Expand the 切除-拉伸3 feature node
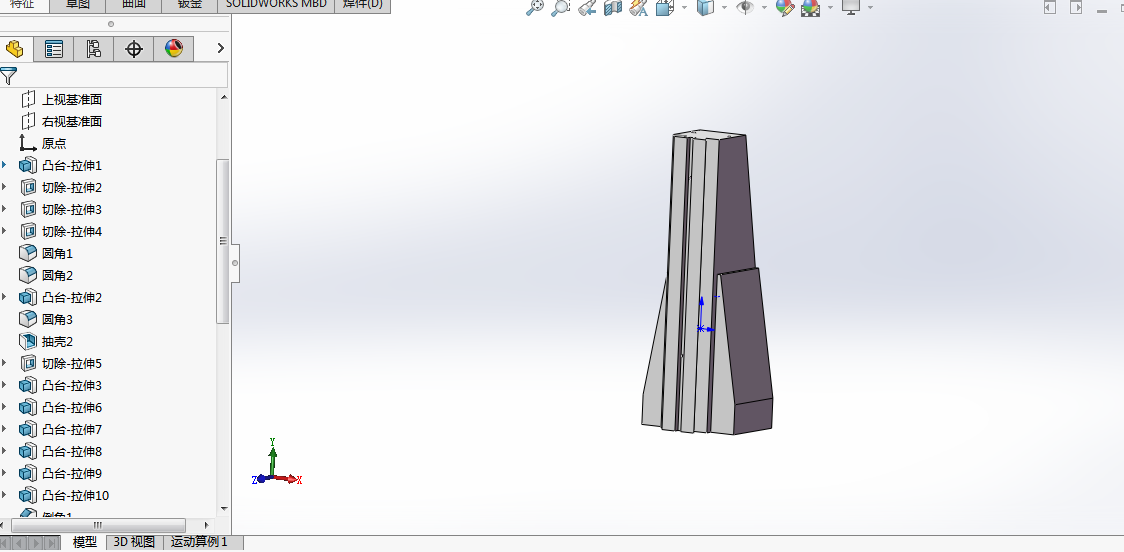 [4, 209]
